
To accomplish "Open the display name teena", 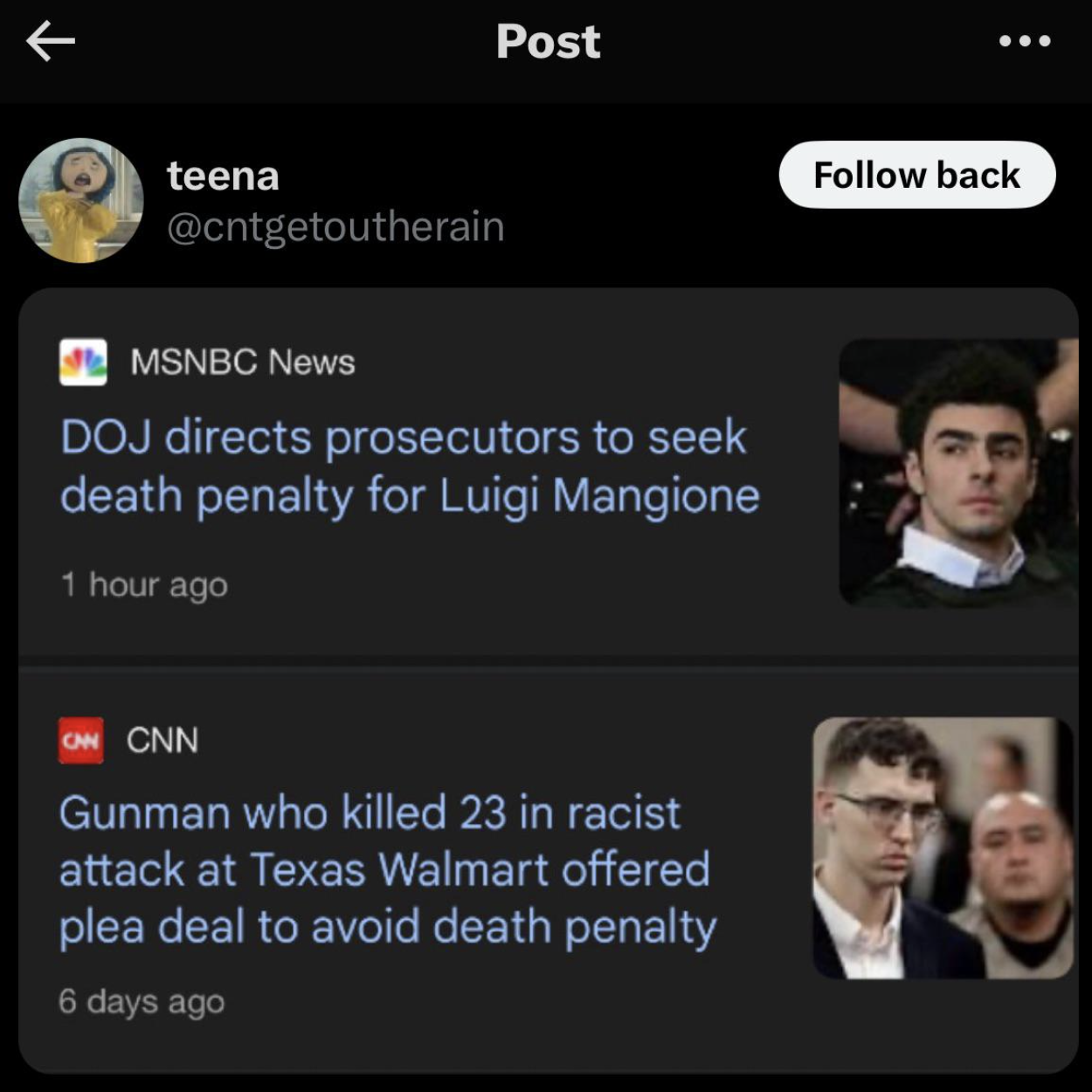I will pyautogui.click(x=223, y=176).
